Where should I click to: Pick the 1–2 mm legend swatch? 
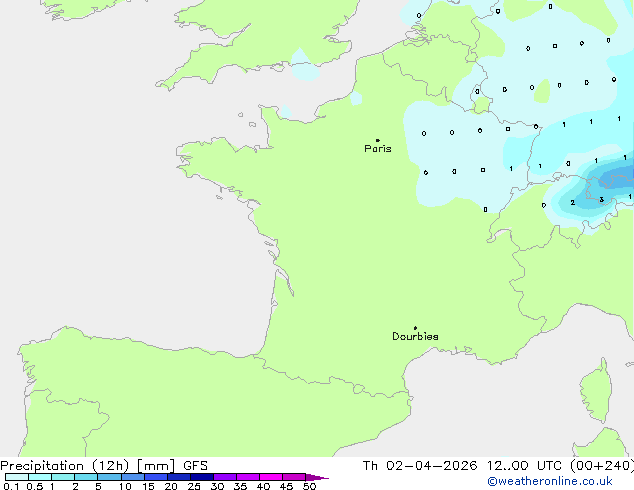click(63, 477)
